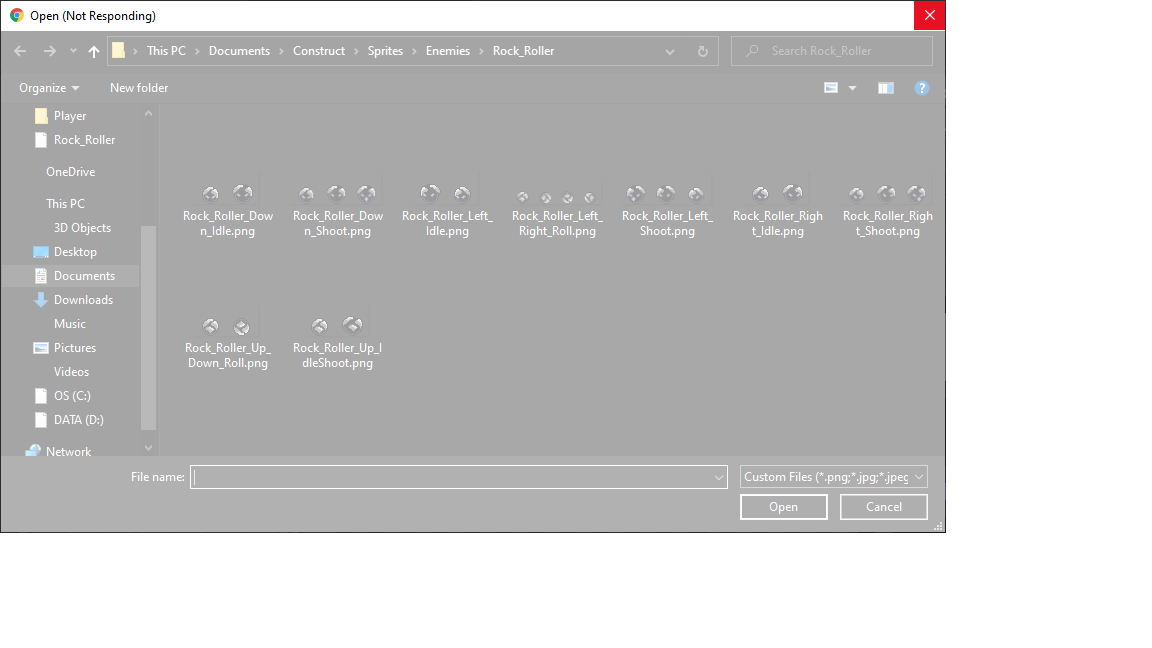Click the Chrome icon in title bar
Image resolution: width=1152 pixels, height=648 pixels.
pos(16,15)
